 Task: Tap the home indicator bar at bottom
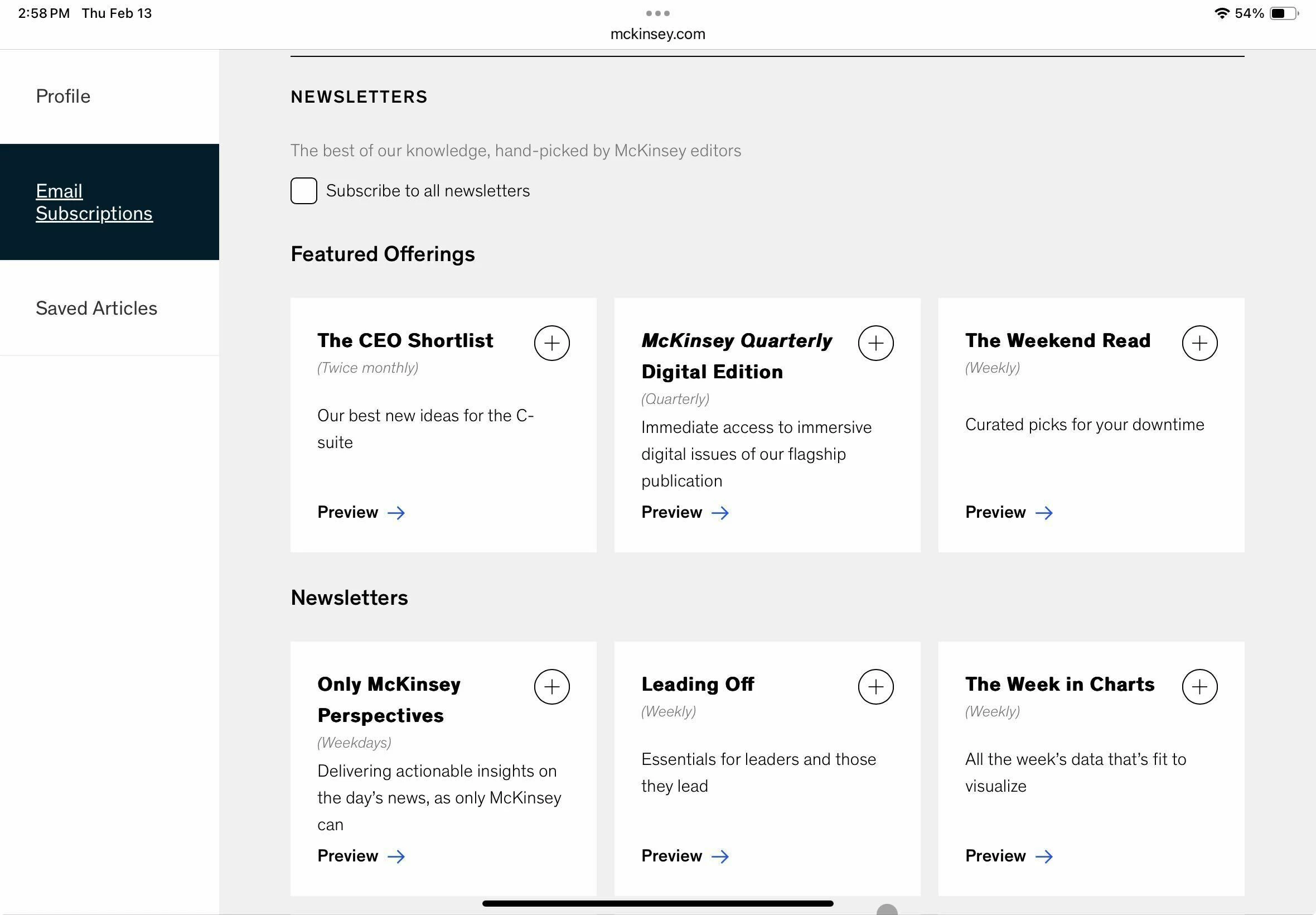pos(657,903)
